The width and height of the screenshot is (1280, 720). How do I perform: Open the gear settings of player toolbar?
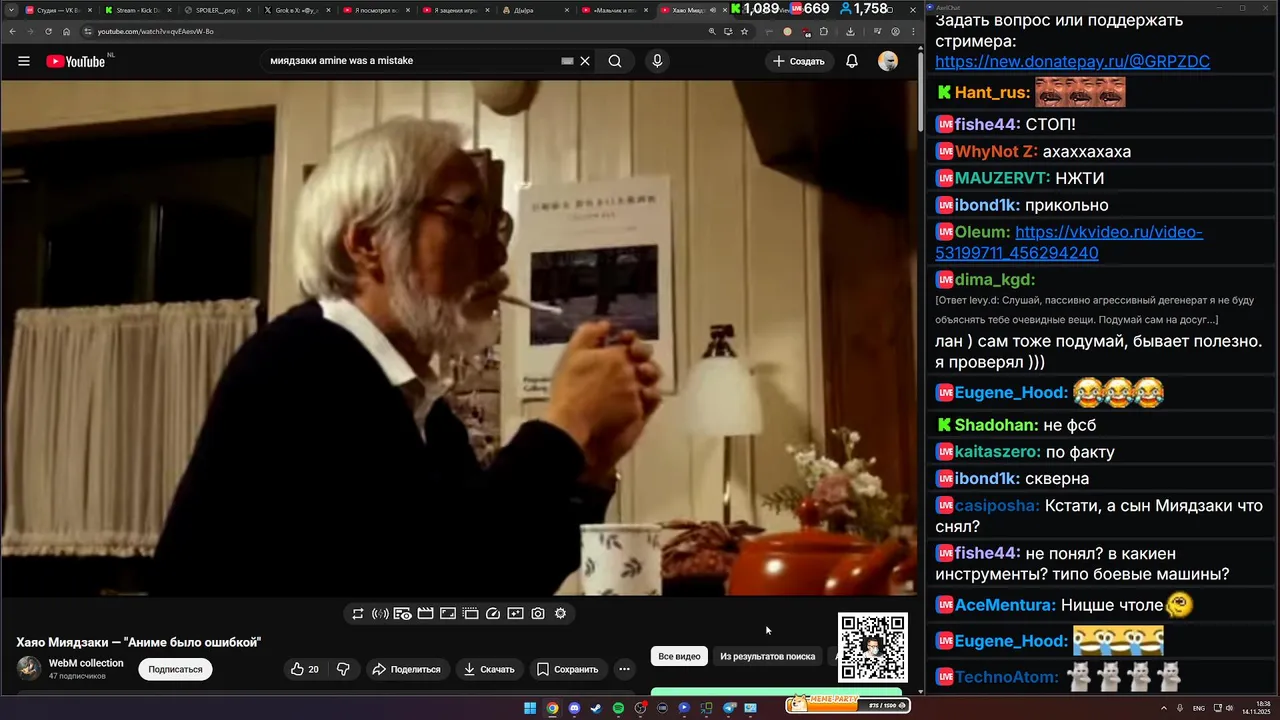tap(561, 613)
